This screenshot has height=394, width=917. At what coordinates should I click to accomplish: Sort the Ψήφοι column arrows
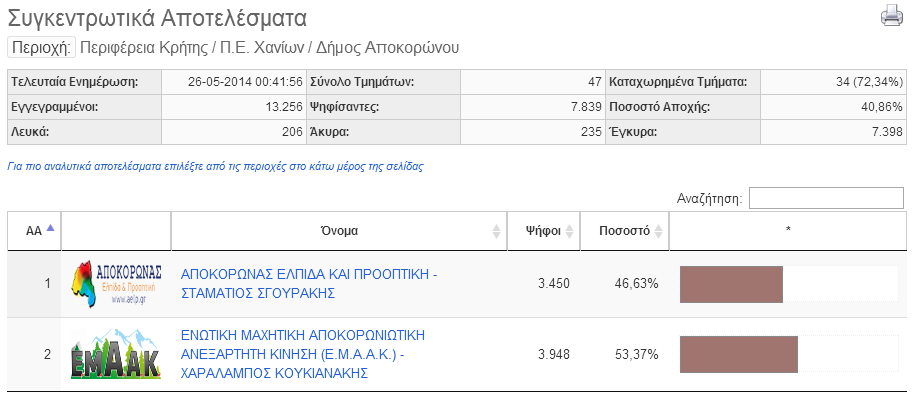(x=570, y=231)
